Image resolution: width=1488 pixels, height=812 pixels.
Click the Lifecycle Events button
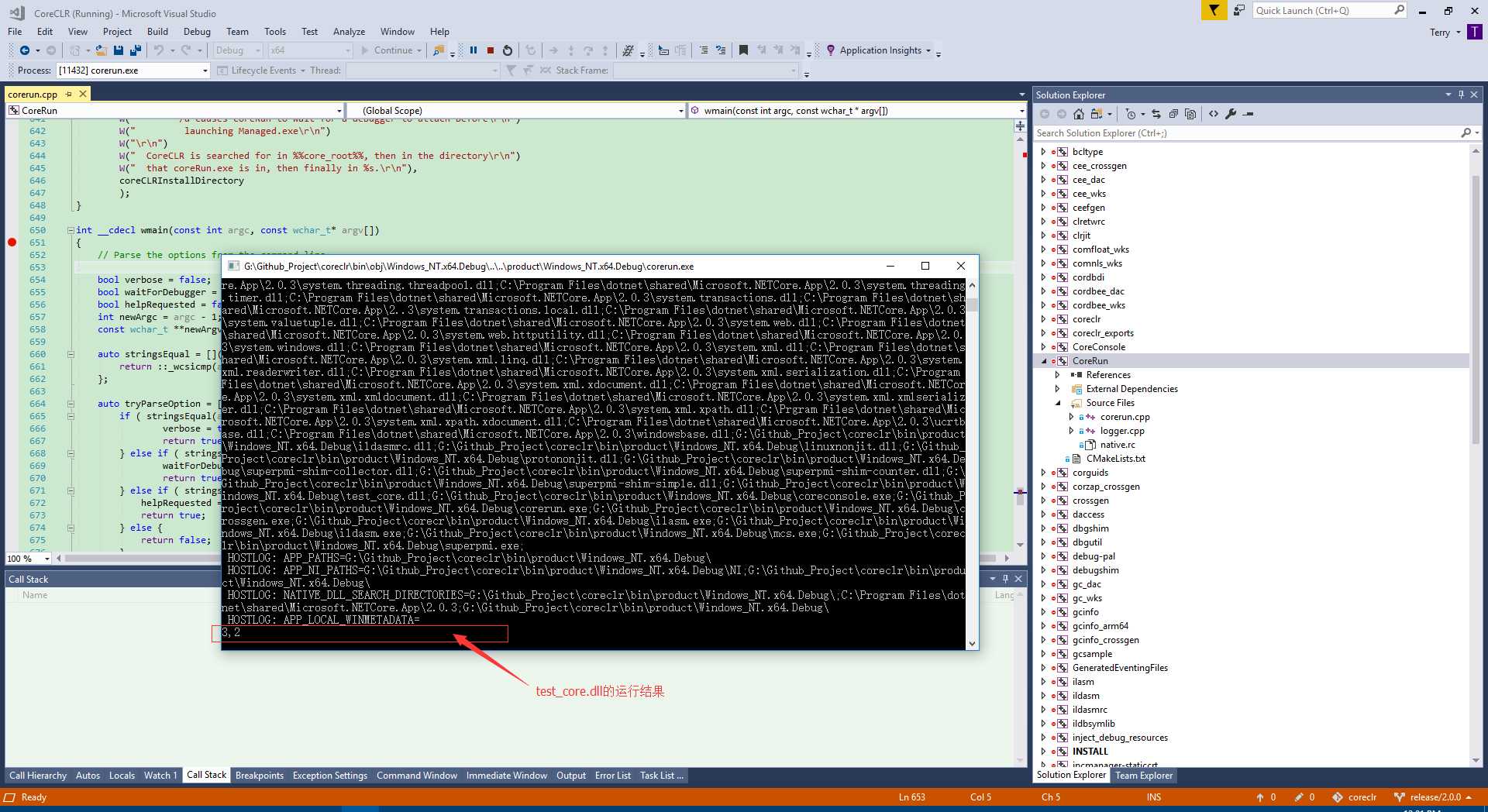point(257,71)
